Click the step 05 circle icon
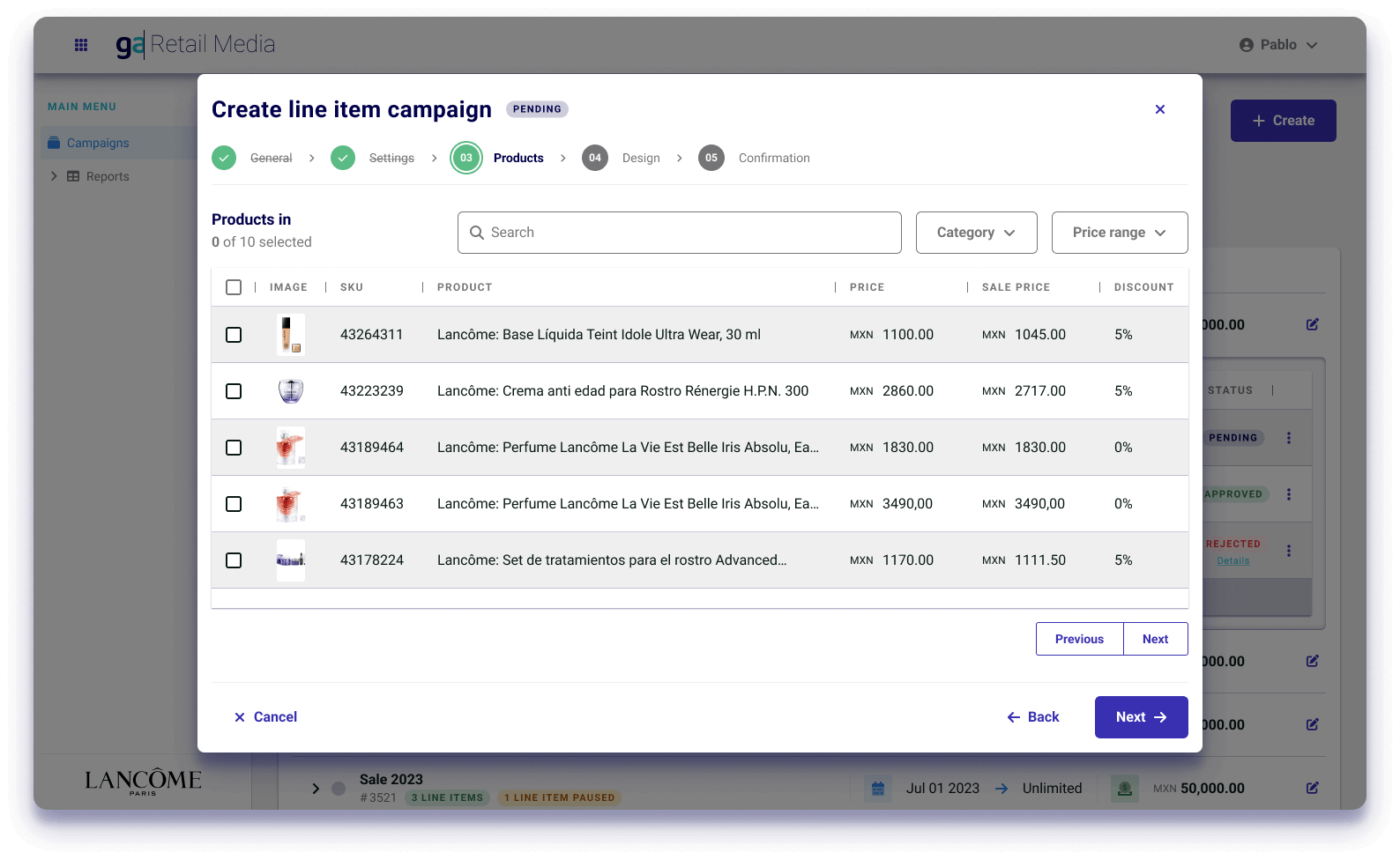 click(711, 158)
